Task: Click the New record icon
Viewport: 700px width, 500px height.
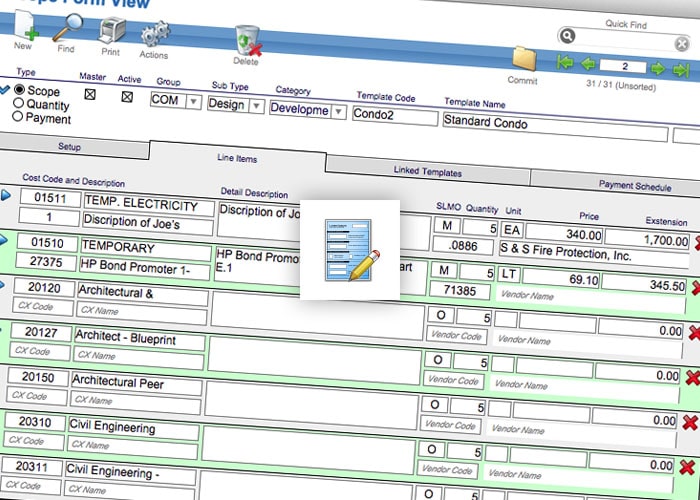Action: (x=25, y=25)
